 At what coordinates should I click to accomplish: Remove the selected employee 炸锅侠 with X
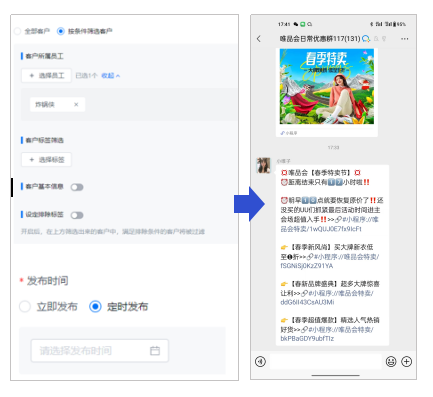(76, 105)
